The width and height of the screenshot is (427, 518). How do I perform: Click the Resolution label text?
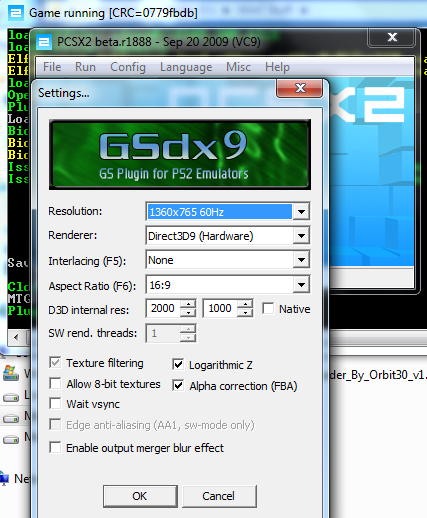click(x=75, y=211)
